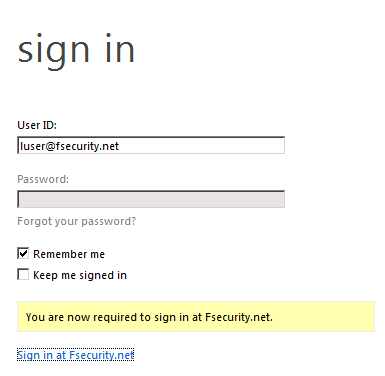Click the empty right side of User ID box
This screenshot has height=376, width=385.
[x=202, y=146]
